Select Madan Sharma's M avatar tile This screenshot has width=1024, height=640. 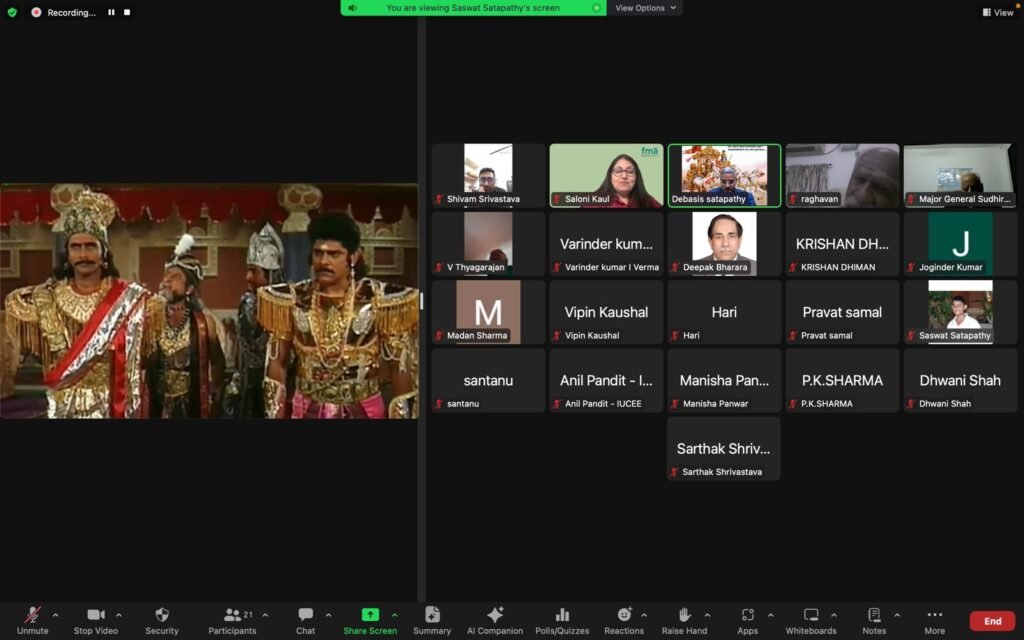tap(488, 312)
